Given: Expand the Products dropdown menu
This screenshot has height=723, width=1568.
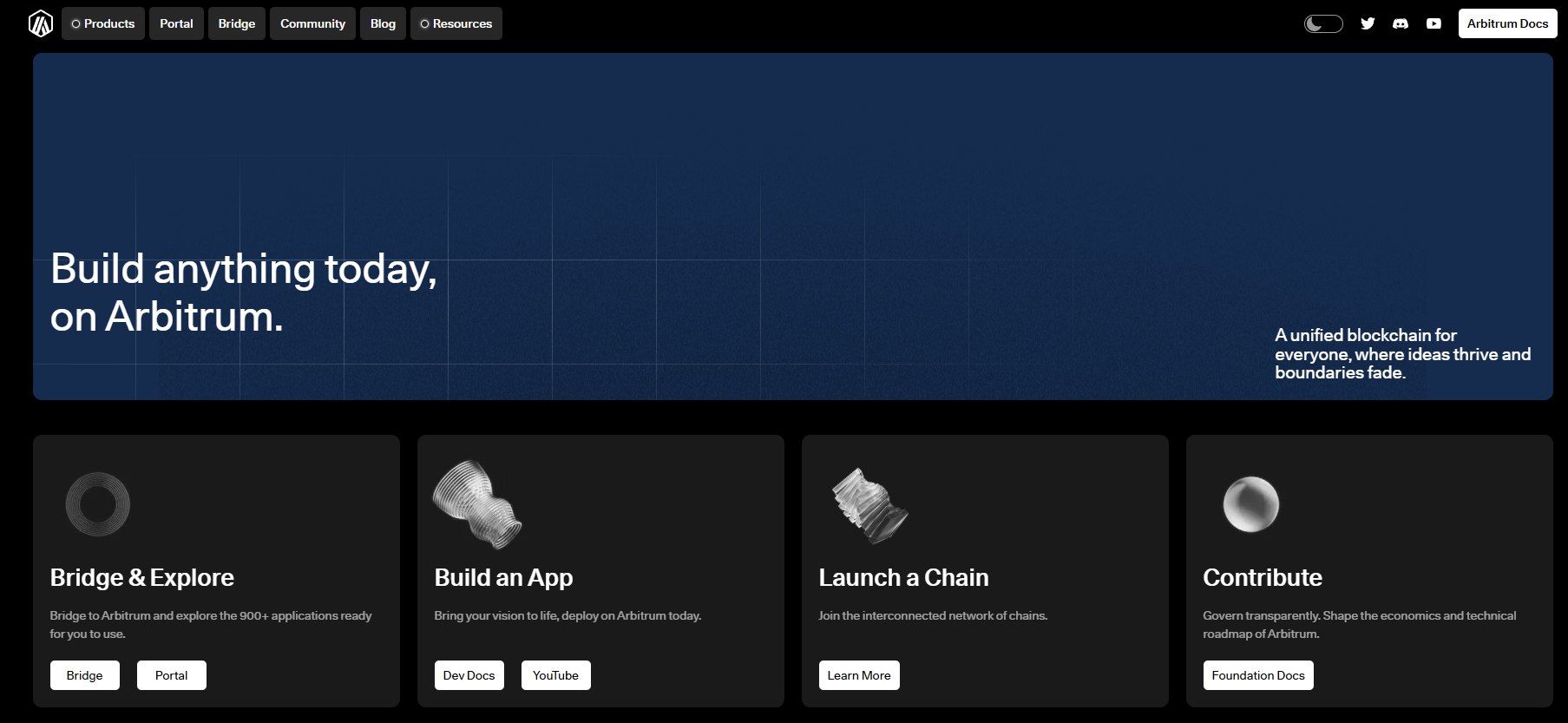Looking at the screenshot, I should [103, 23].
